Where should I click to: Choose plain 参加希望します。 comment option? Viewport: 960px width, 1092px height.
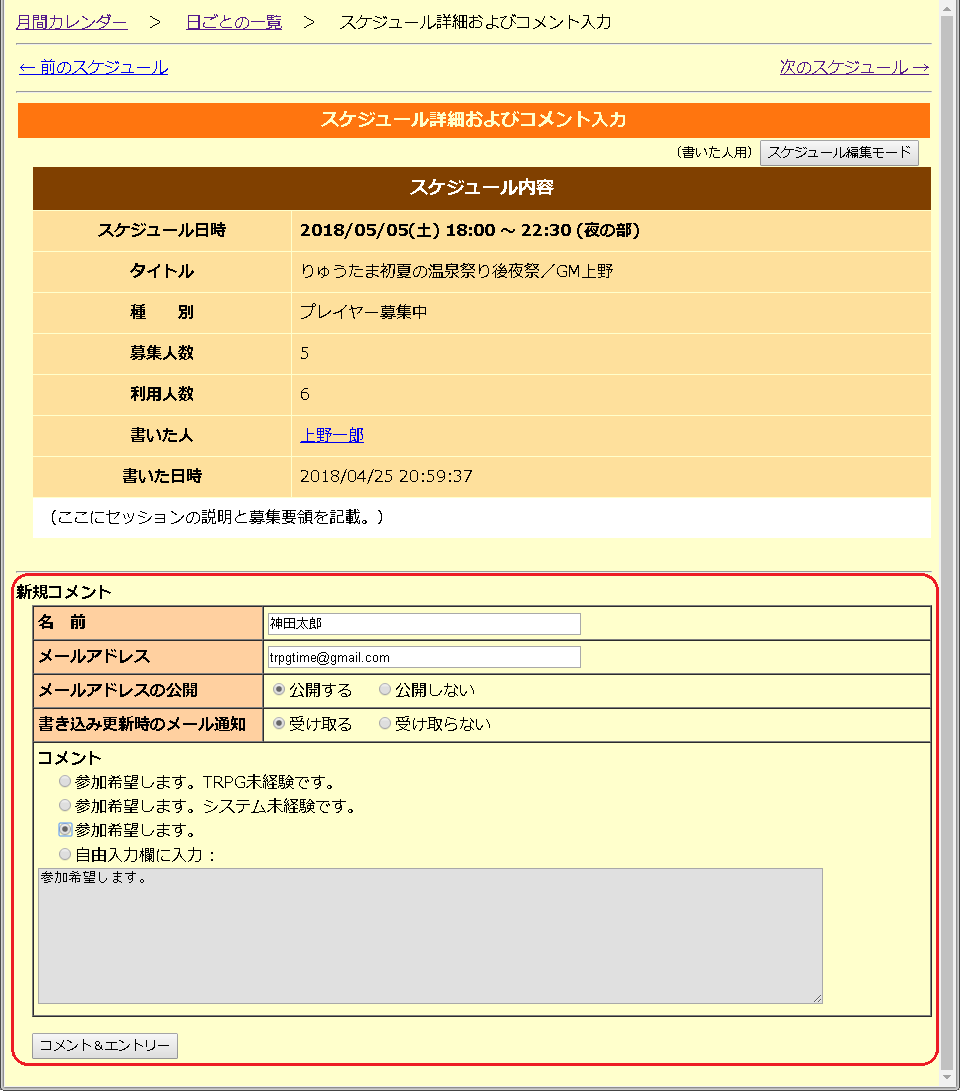65,829
